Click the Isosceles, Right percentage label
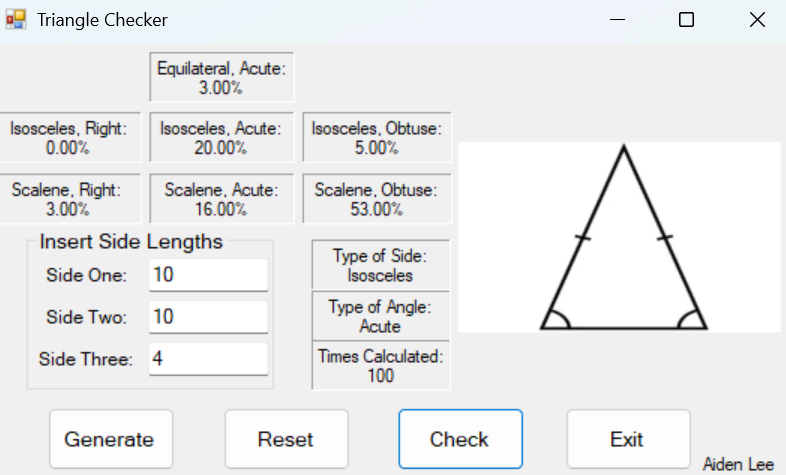Viewport: 786px width, 475px height. click(x=69, y=138)
